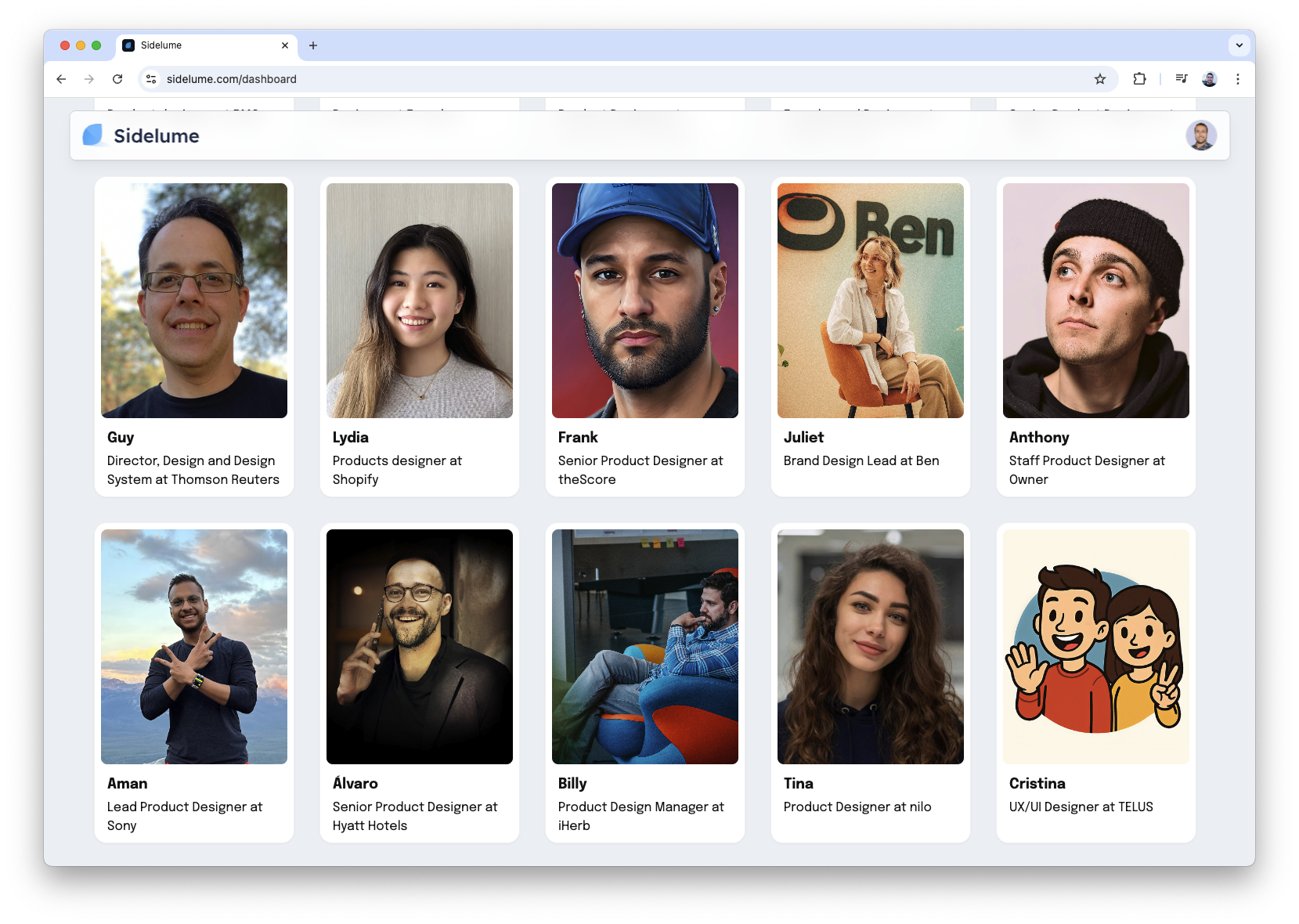Open the user avatar in Sidelume header
1299x924 pixels.
point(1201,135)
